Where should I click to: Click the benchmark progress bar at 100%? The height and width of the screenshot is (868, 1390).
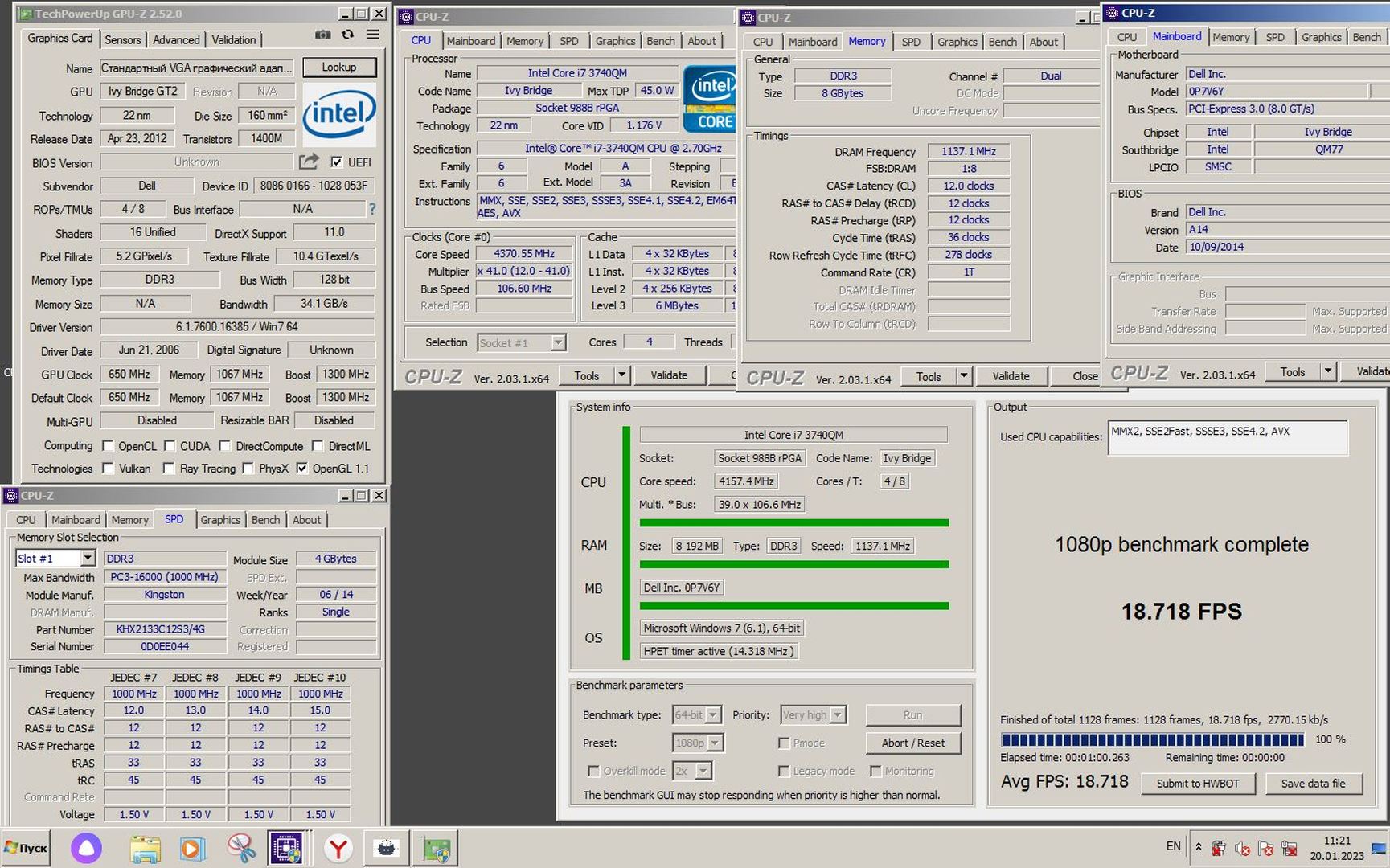(x=1153, y=739)
